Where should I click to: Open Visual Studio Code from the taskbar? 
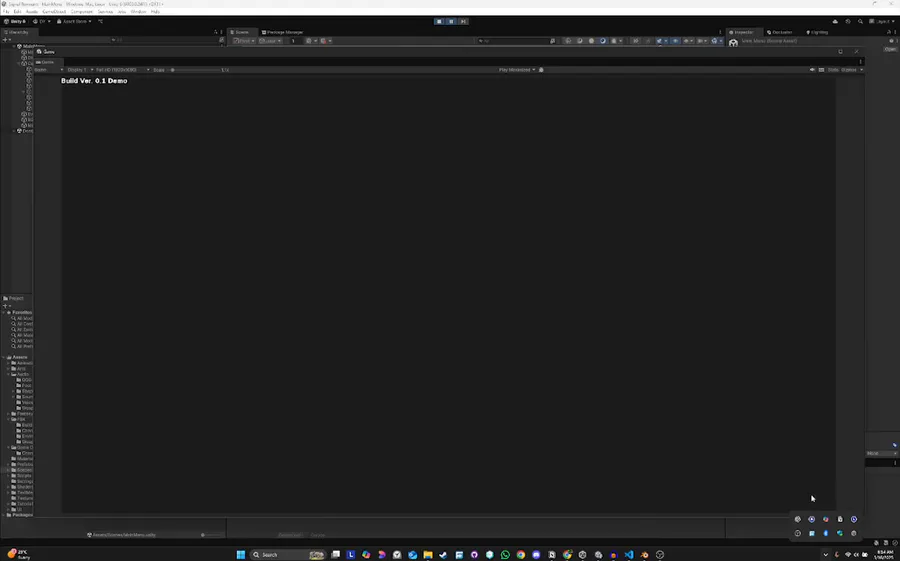tap(629, 555)
